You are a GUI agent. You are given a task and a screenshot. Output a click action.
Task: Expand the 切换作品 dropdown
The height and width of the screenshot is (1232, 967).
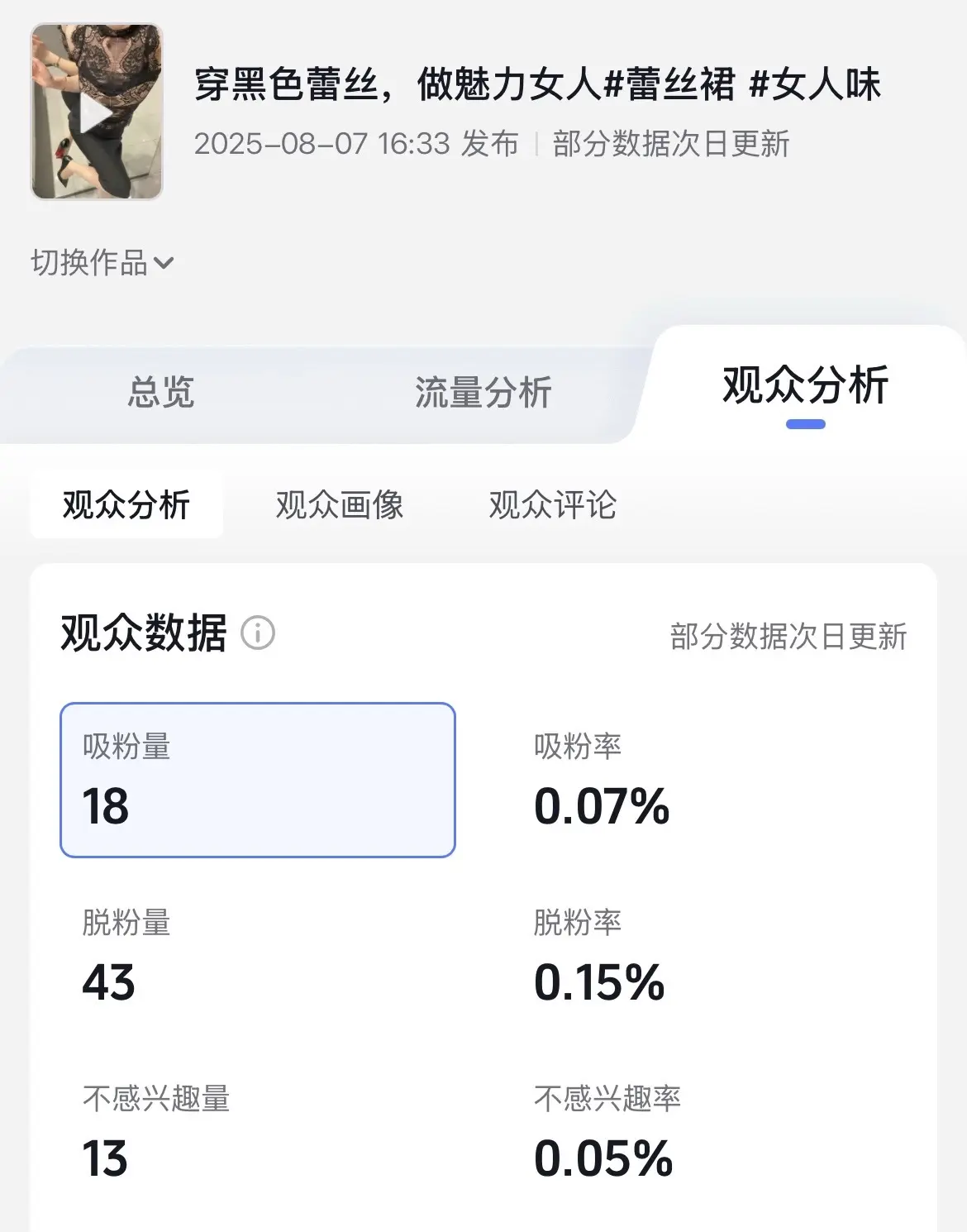tap(102, 263)
